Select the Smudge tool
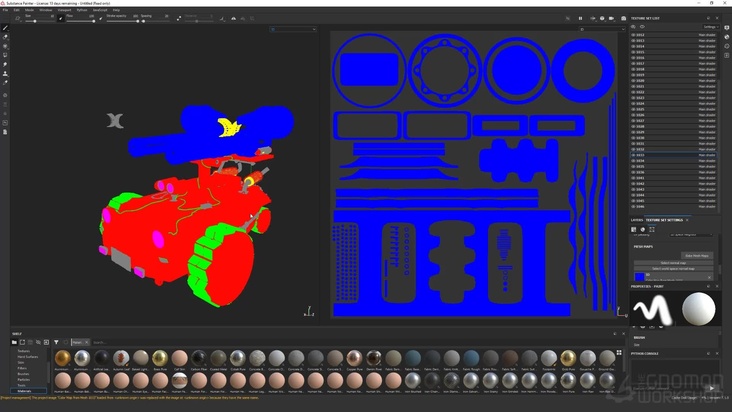This screenshot has height=412, width=732. 5,64
